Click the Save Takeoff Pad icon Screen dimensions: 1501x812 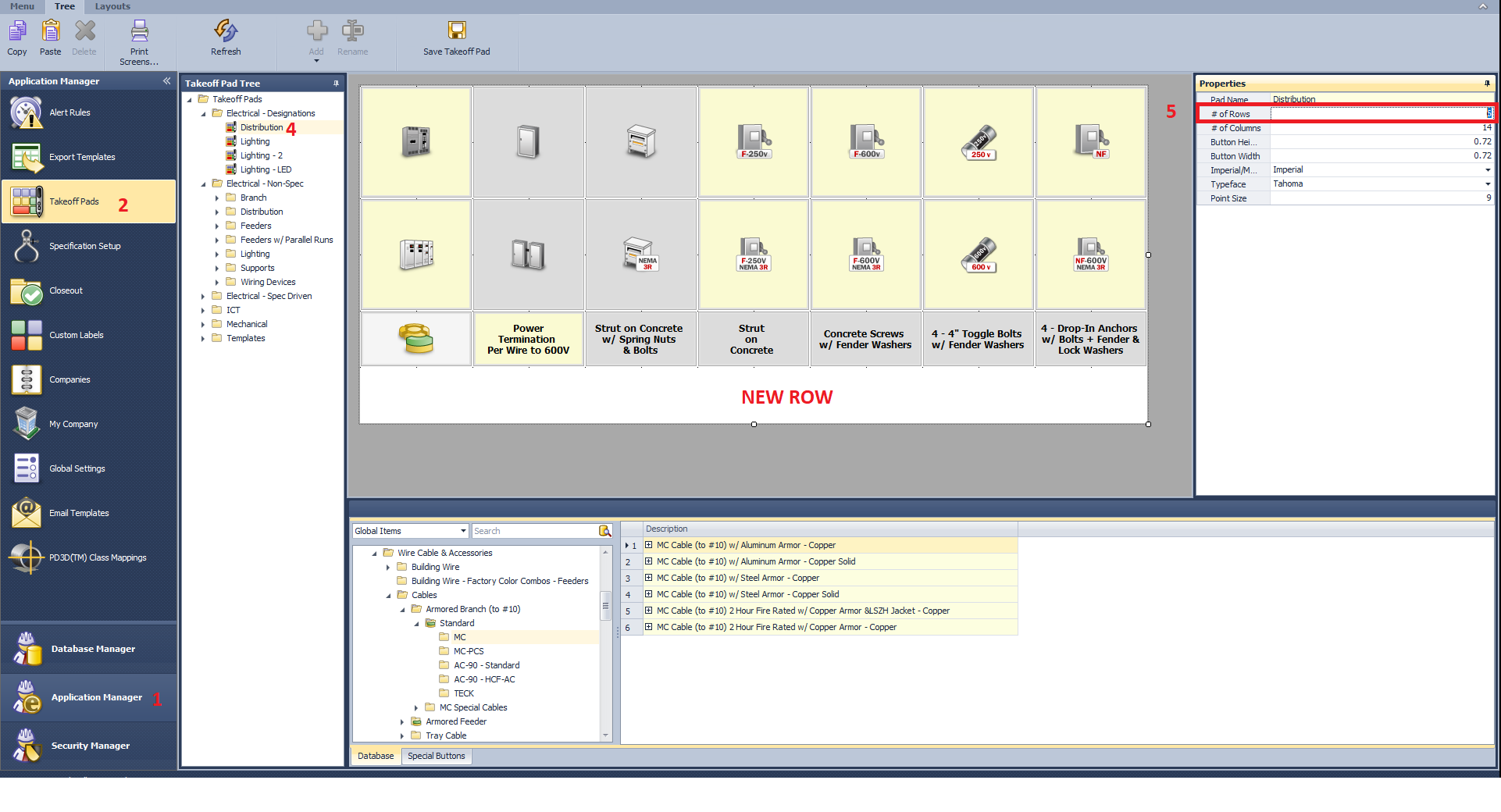(x=456, y=37)
